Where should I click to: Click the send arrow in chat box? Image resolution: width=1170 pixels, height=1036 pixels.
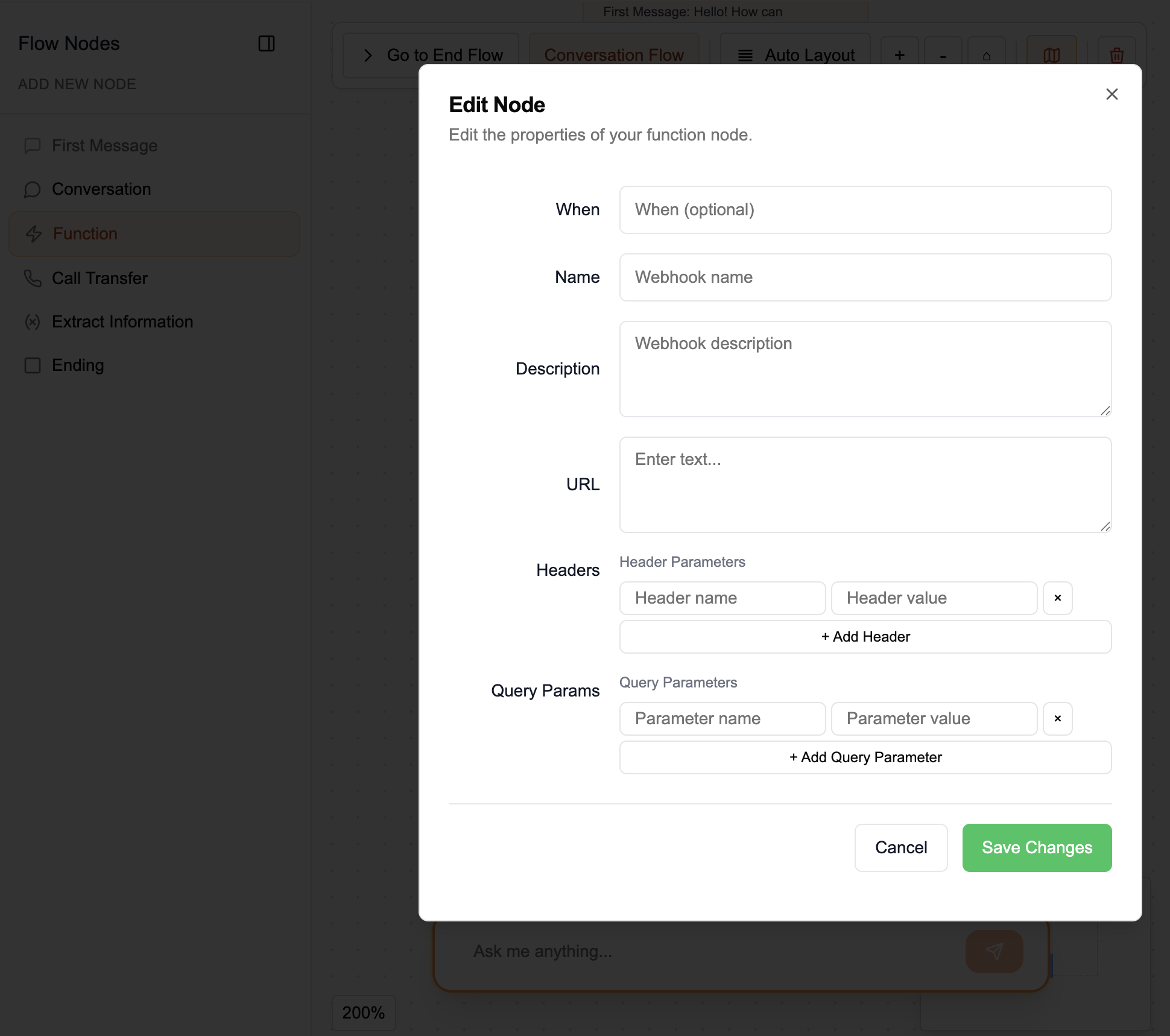click(x=993, y=951)
